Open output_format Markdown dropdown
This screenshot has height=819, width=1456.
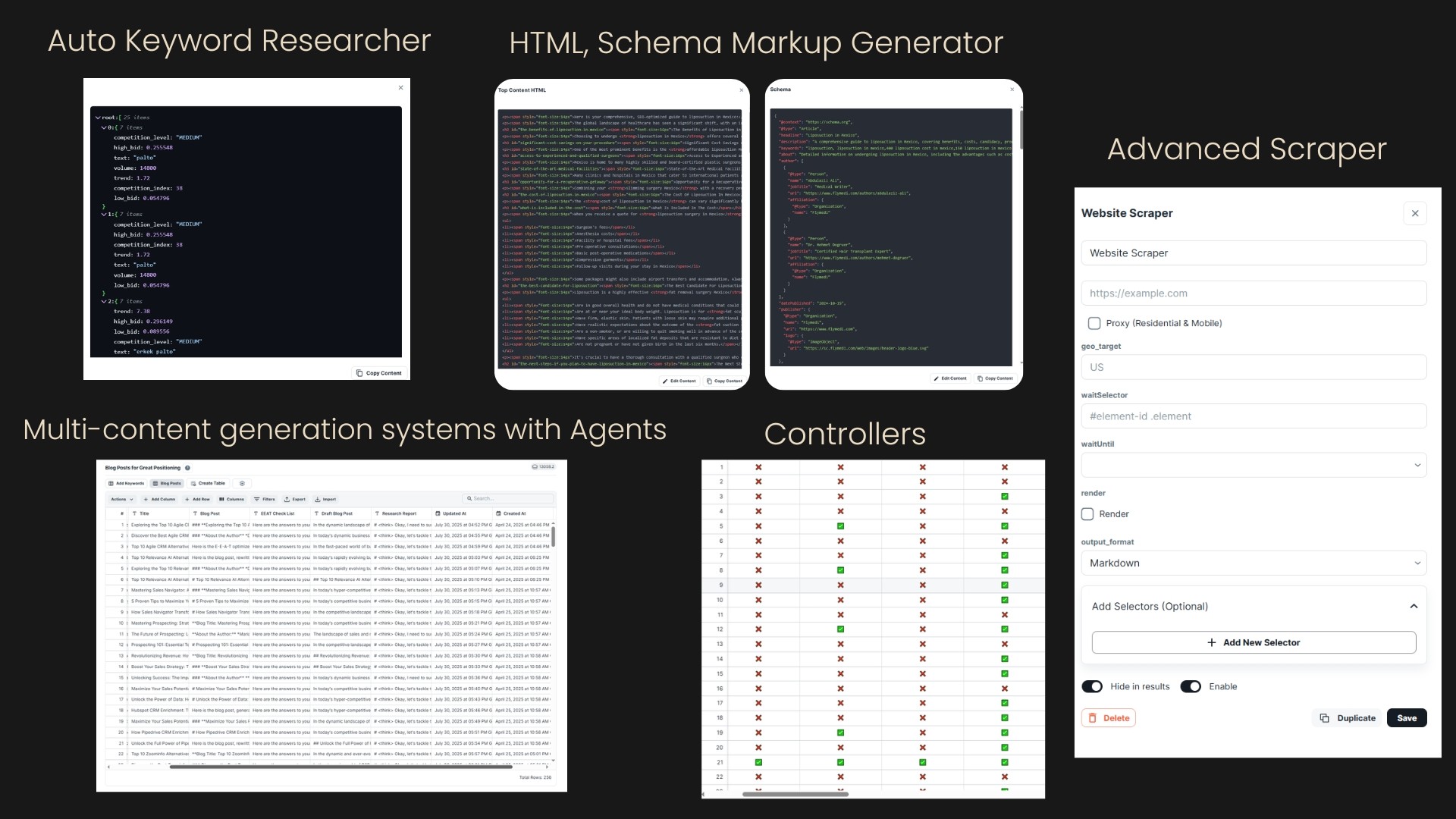click(1254, 563)
